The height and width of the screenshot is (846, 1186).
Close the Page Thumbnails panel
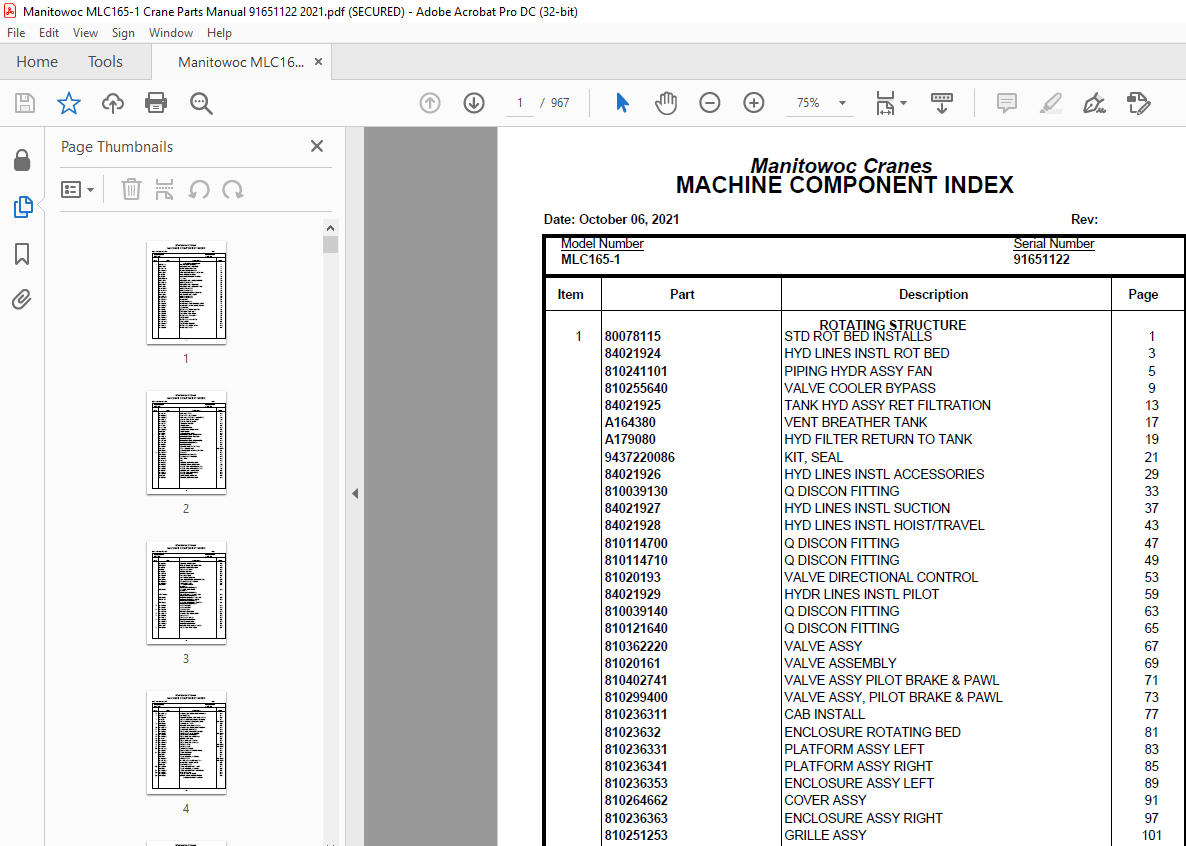(317, 146)
